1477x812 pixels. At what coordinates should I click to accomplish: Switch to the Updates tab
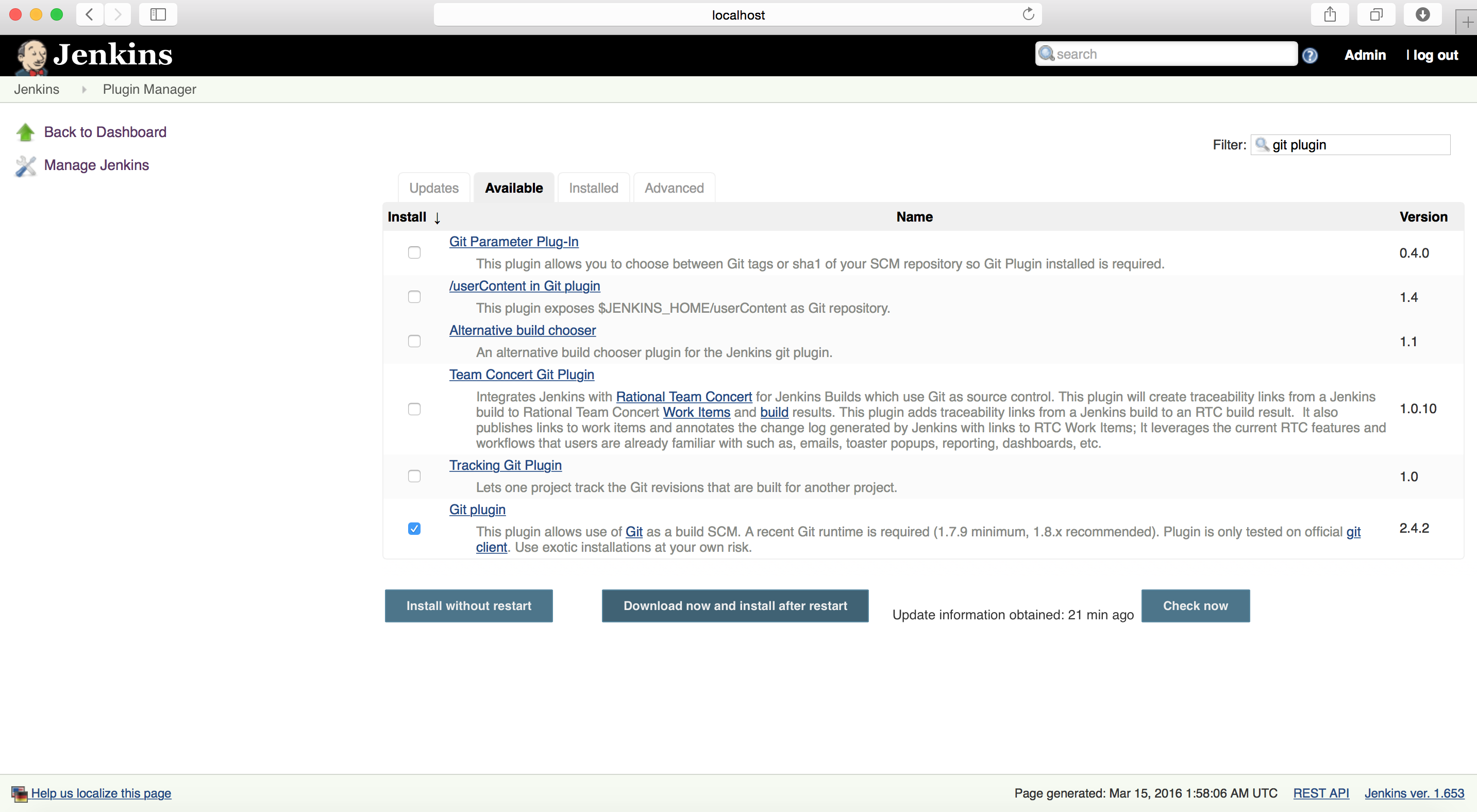(434, 188)
